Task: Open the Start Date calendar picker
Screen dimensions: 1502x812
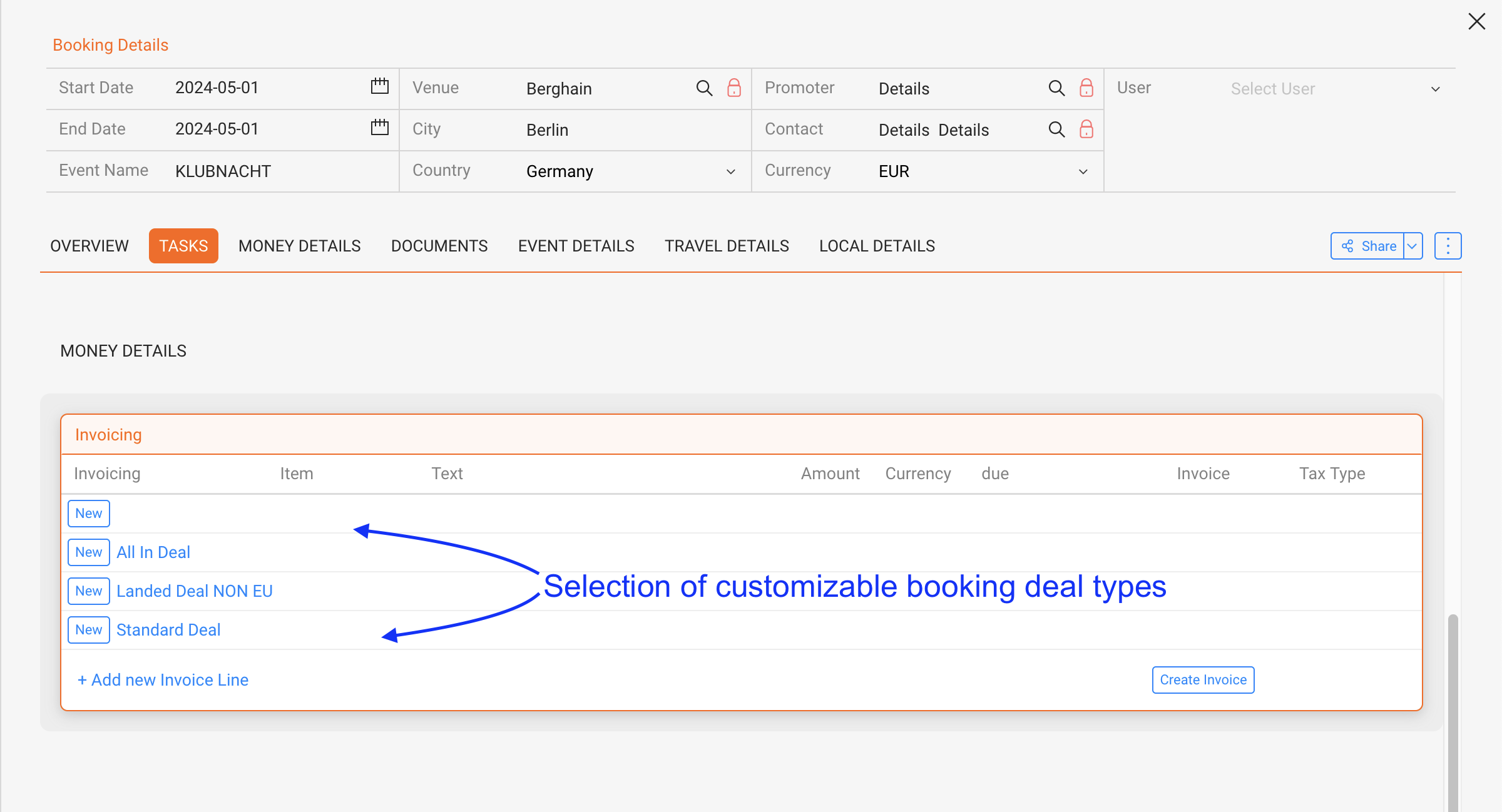Action: coord(379,87)
